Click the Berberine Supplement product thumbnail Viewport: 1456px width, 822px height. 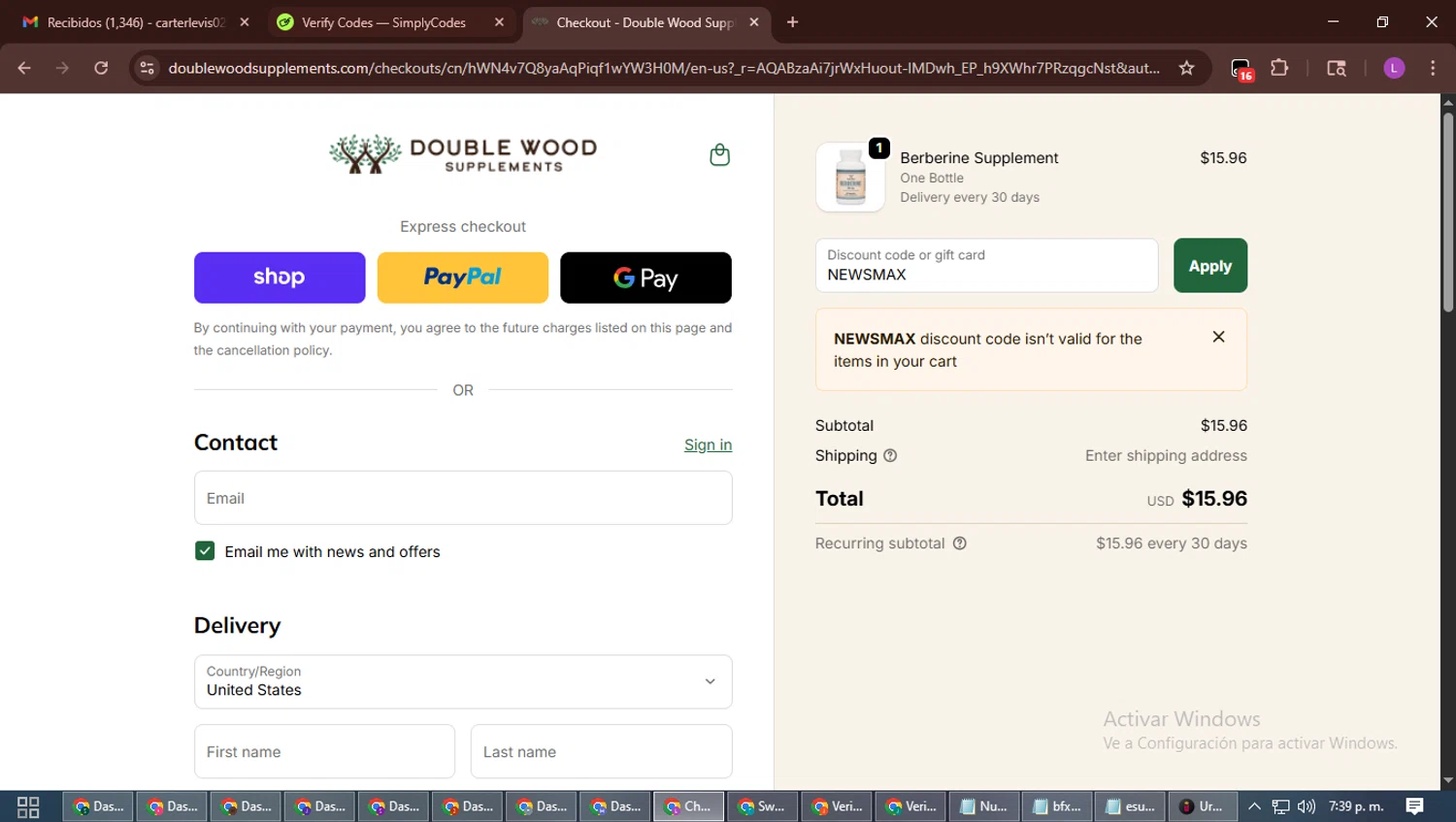click(850, 178)
